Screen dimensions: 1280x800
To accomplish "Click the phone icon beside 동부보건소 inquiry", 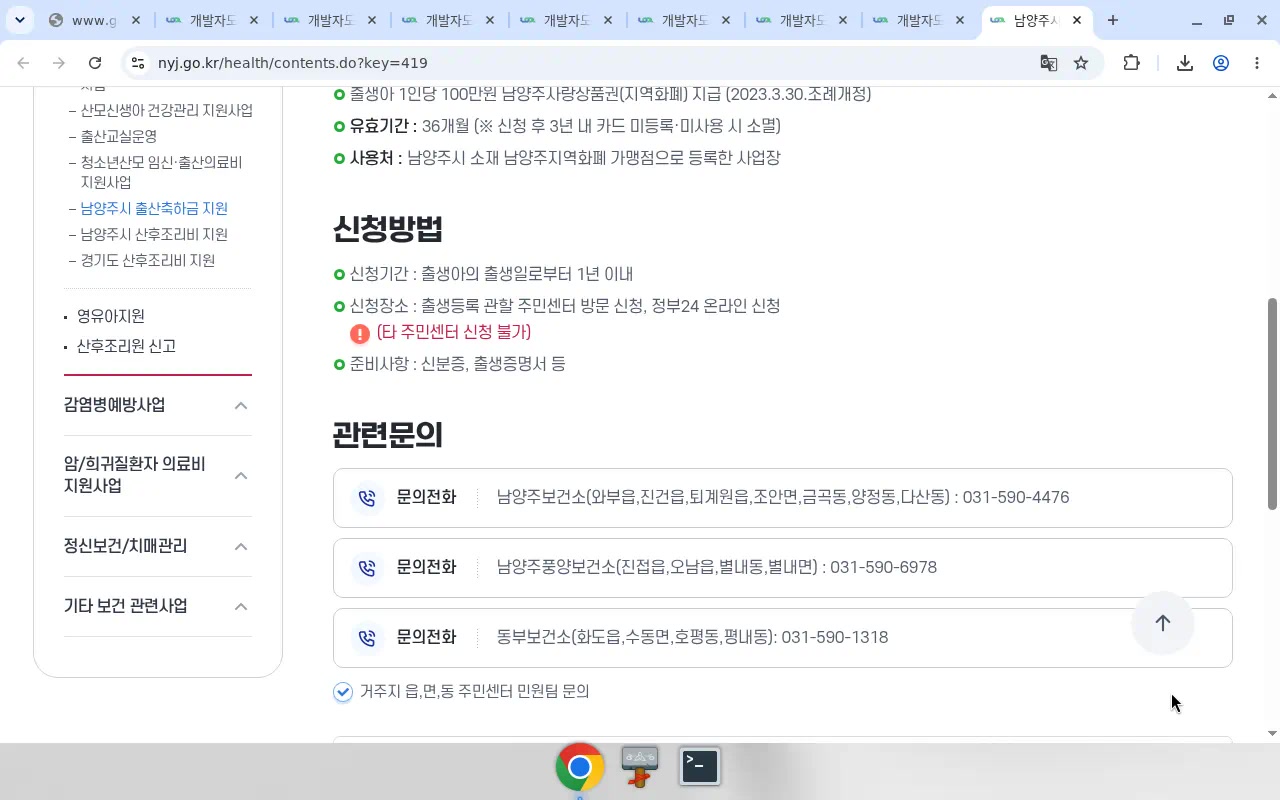I will tap(367, 637).
